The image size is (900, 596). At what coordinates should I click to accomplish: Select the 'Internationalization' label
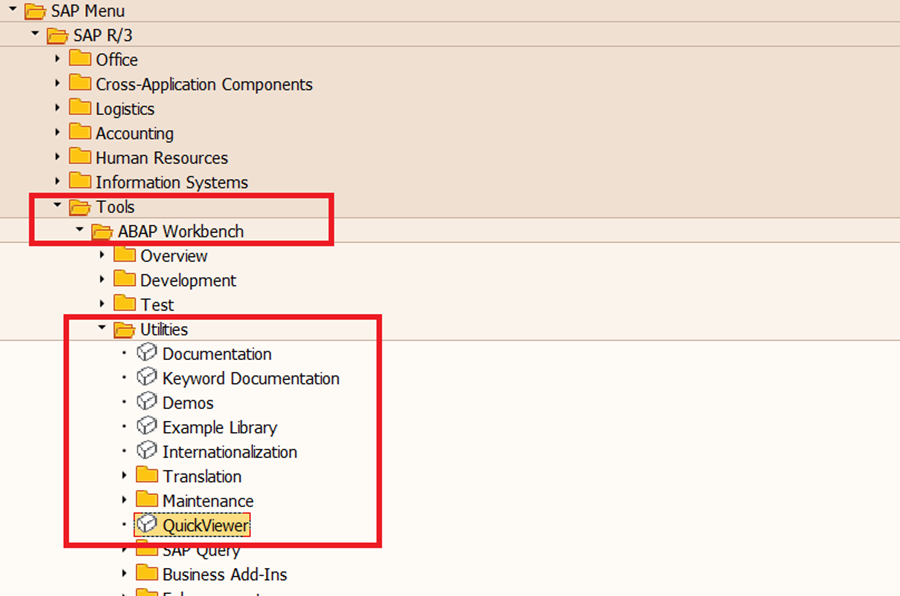230,452
